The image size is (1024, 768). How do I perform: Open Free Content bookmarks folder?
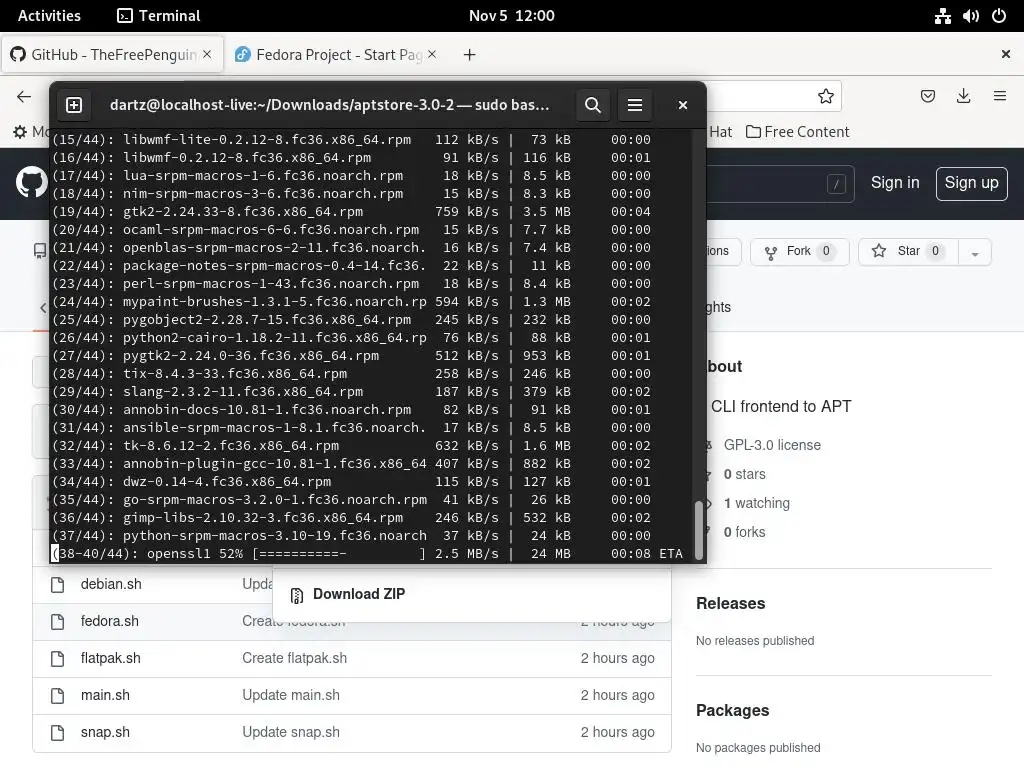click(797, 132)
